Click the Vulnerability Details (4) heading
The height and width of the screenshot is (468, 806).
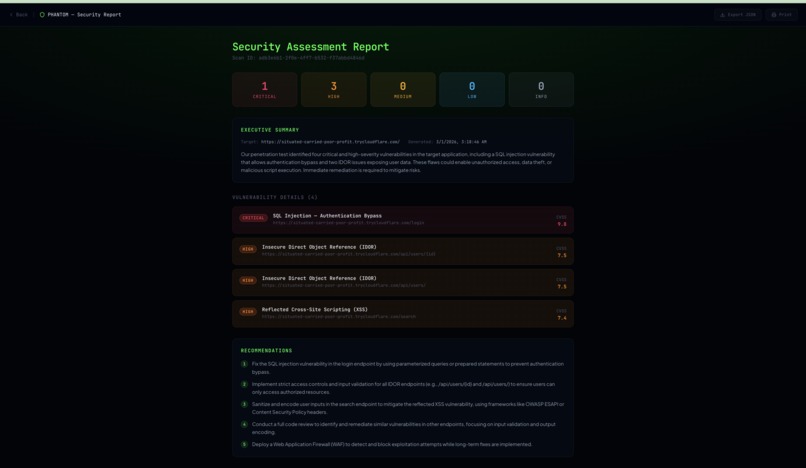click(x=274, y=197)
